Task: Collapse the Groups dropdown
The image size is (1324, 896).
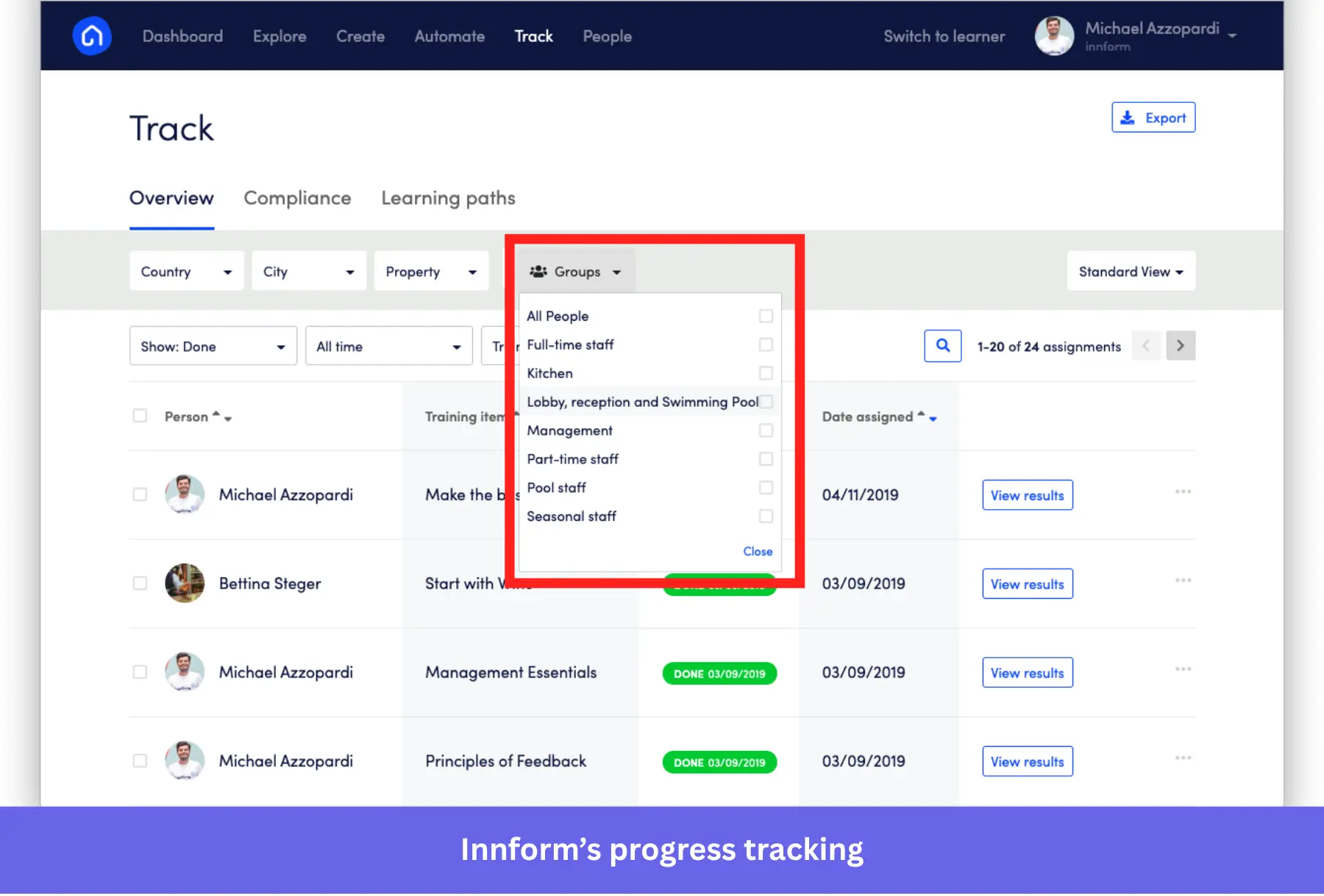Action: coord(575,271)
